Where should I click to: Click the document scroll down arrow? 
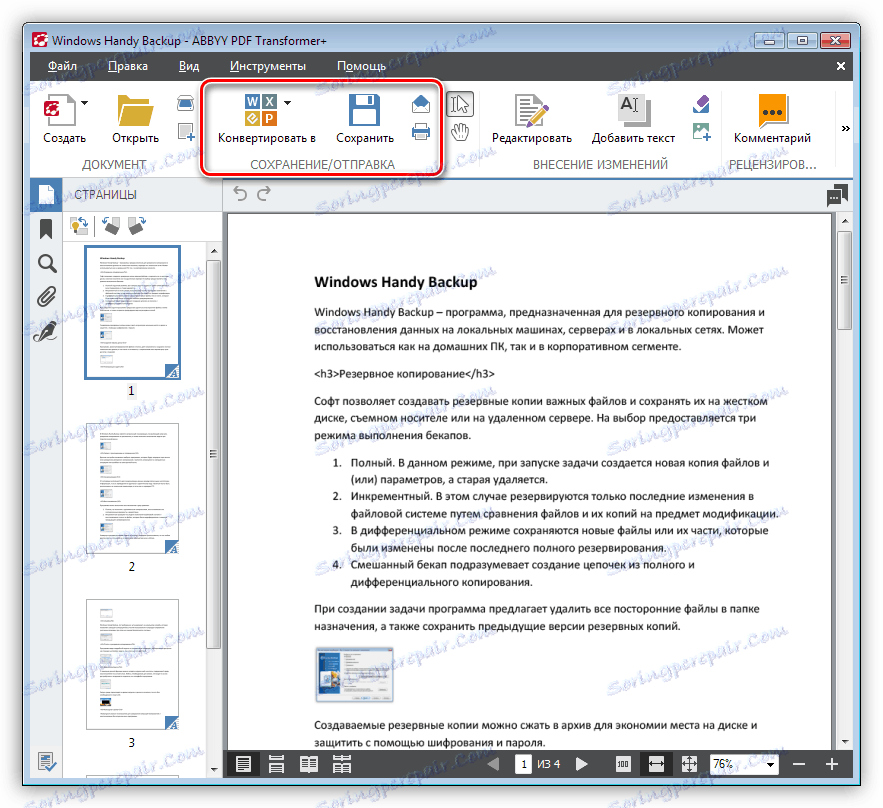click(x=844, y=742)
